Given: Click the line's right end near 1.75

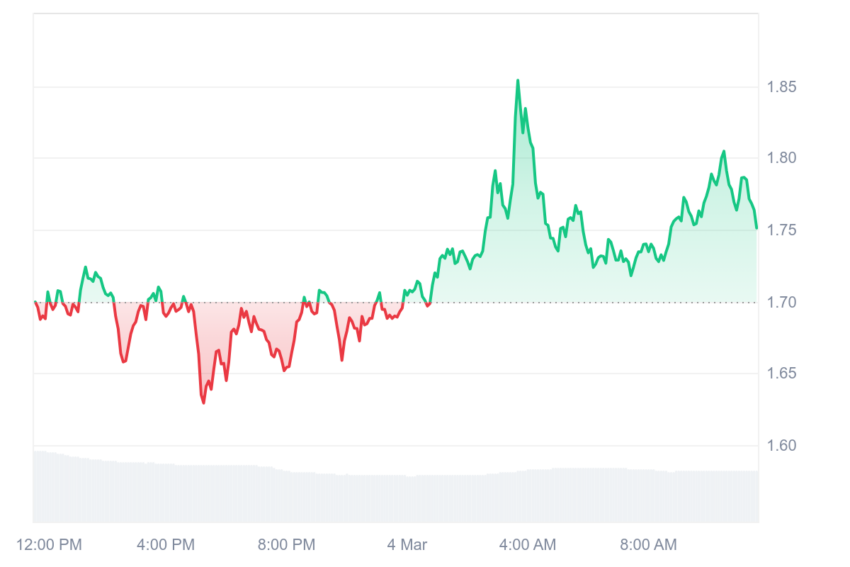Looking at the screenshot, I should [x=756, y=228].
